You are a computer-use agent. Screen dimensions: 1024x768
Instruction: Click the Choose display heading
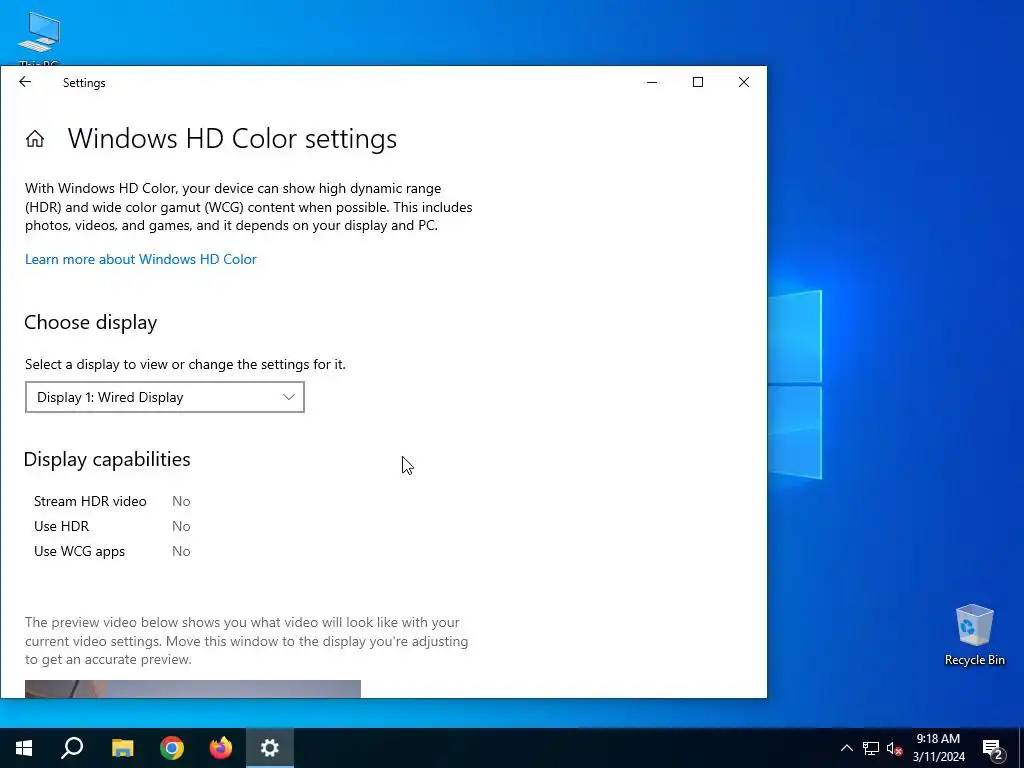pyautogui.click(x=91, y=323)
